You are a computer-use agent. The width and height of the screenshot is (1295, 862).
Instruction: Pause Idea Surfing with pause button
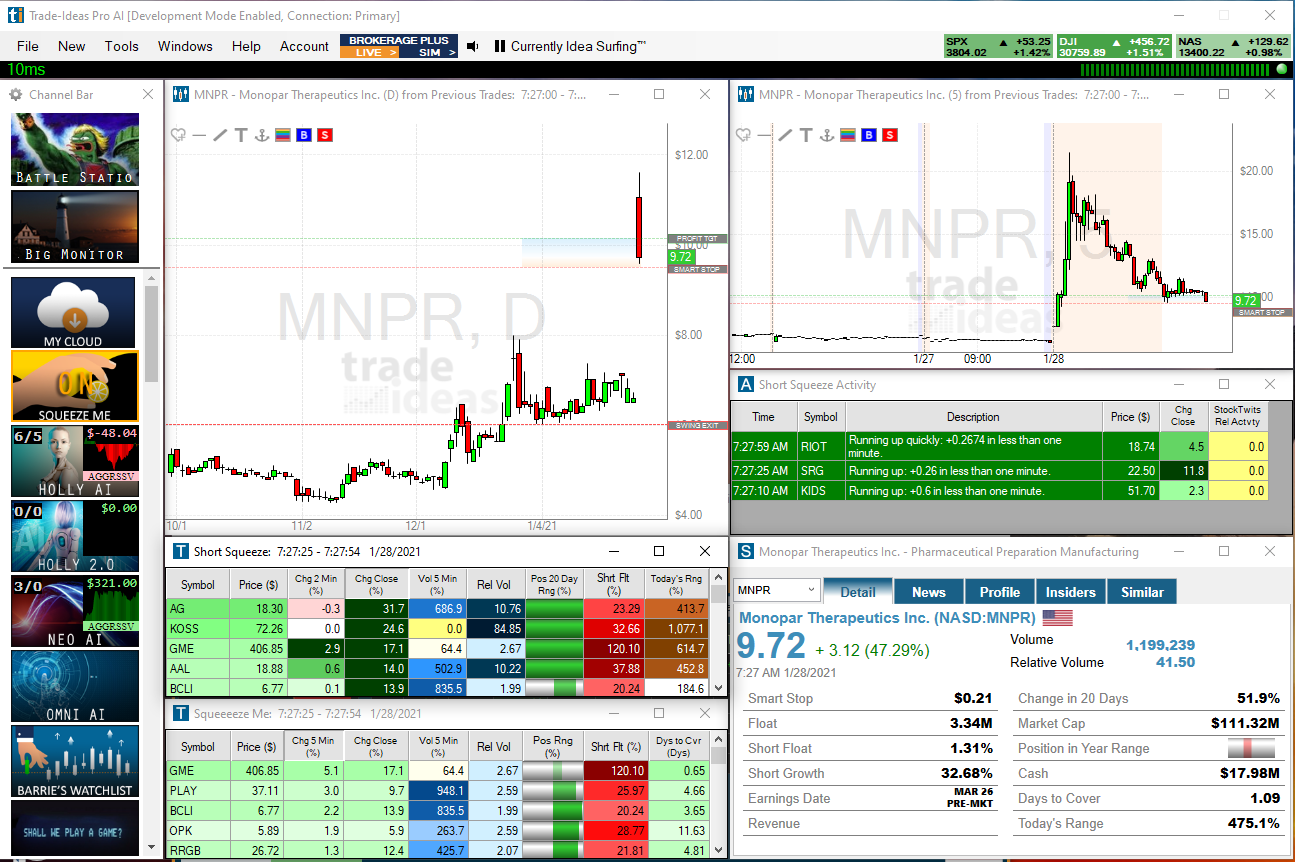pos(499,46)
